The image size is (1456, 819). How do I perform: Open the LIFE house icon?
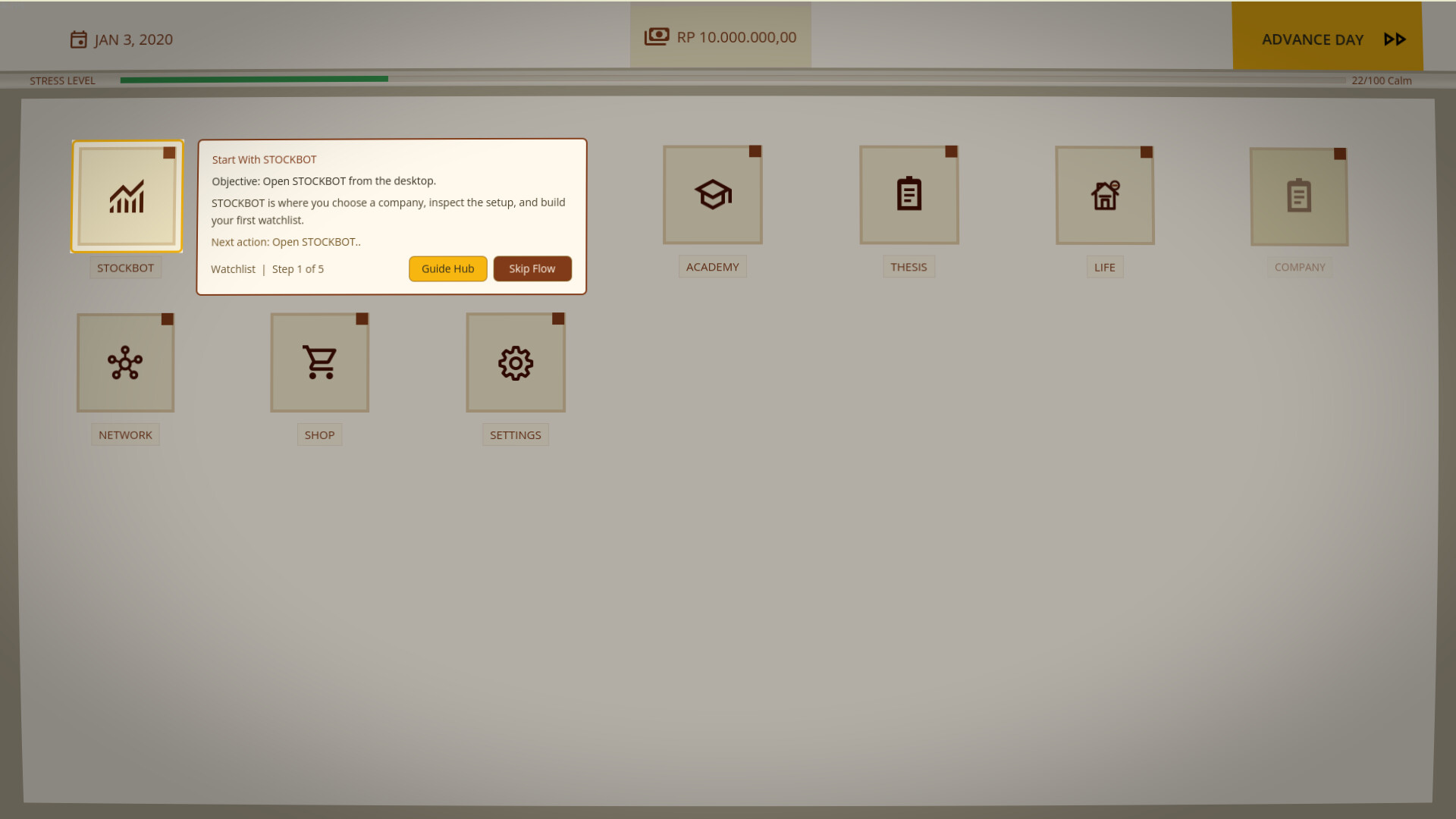click(1105, 196)
